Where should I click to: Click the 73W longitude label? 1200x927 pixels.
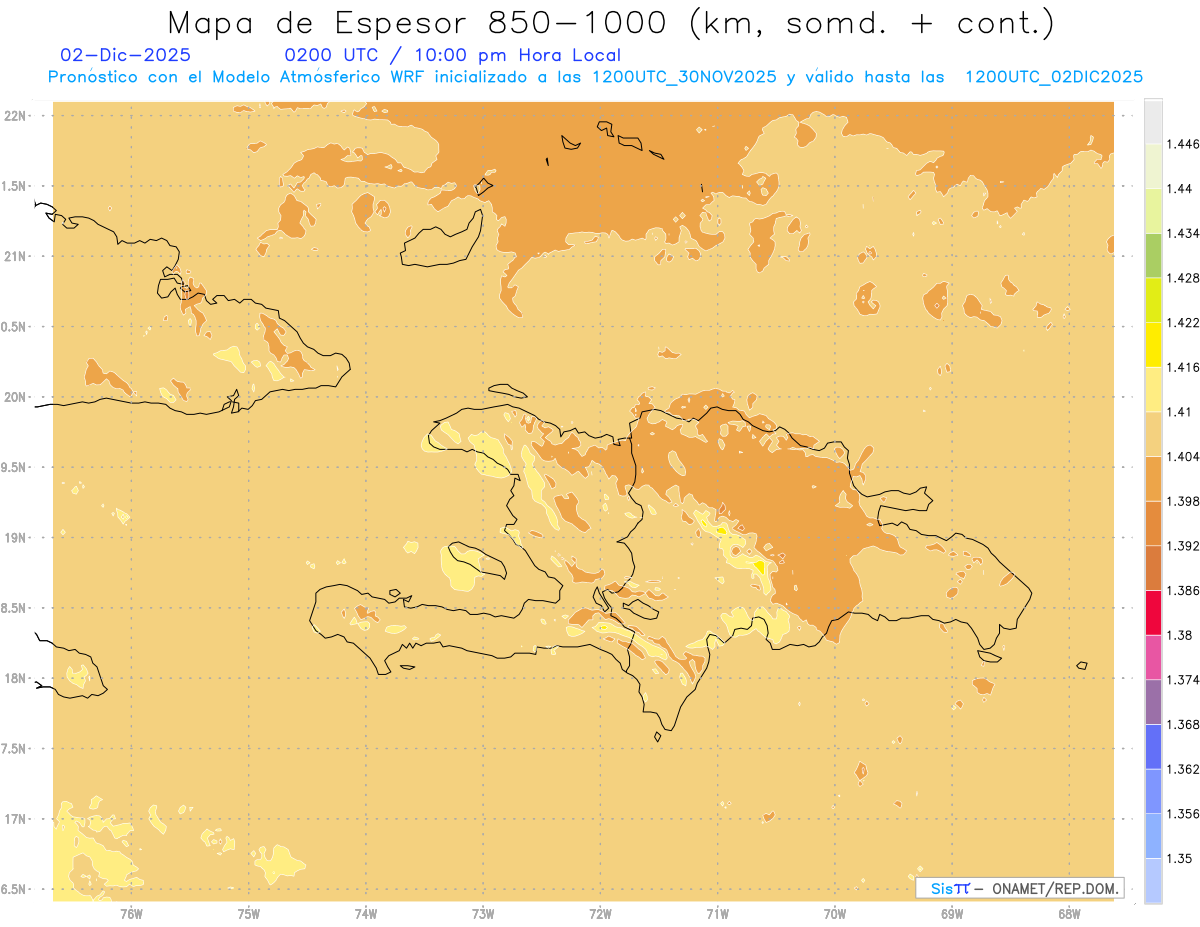click(483, 914)
